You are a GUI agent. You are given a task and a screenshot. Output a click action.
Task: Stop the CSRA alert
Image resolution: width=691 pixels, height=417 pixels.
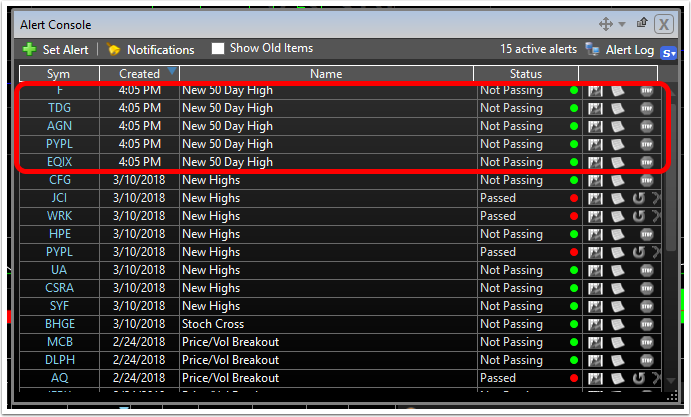(x=646, y=288)
